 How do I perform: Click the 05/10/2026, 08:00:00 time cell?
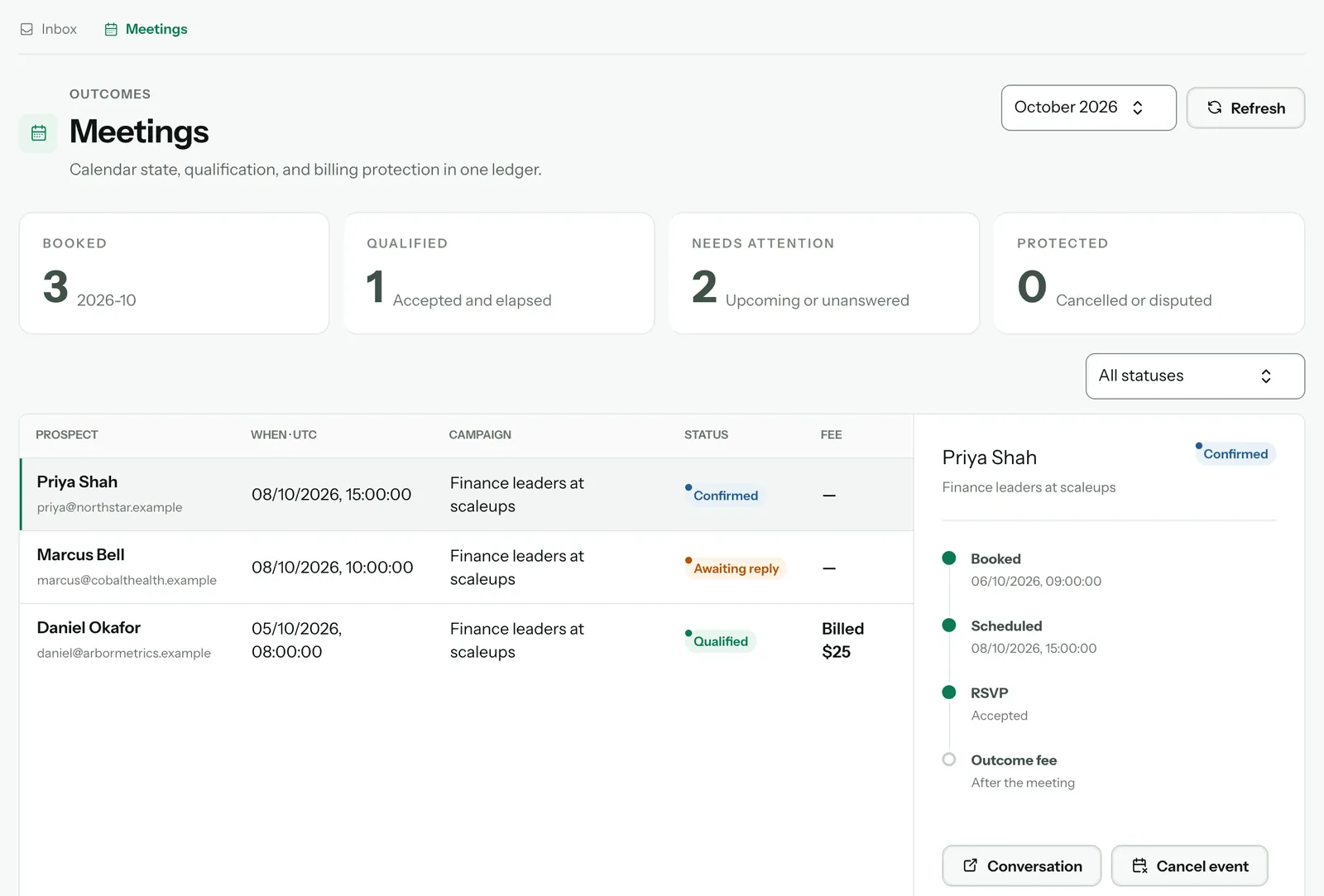pyautogui.click(x=296, y=640)
